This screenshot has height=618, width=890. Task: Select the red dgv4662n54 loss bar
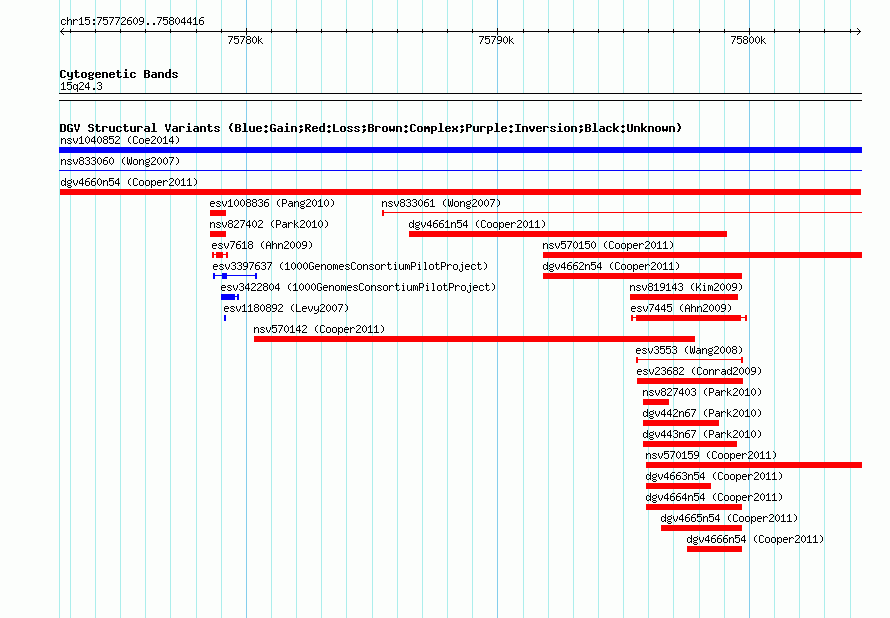click(x=643, y=276)
